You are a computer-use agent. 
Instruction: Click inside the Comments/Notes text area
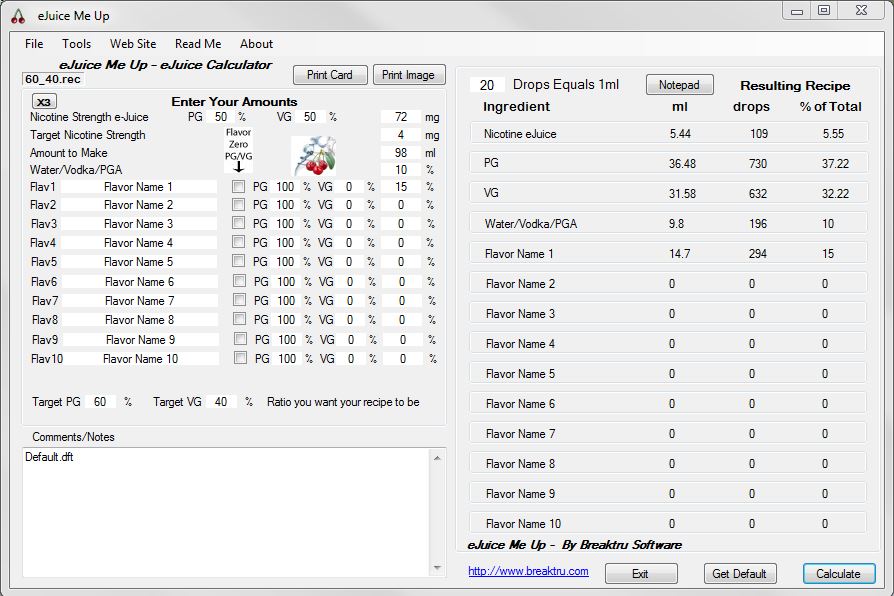pos(227,512)
